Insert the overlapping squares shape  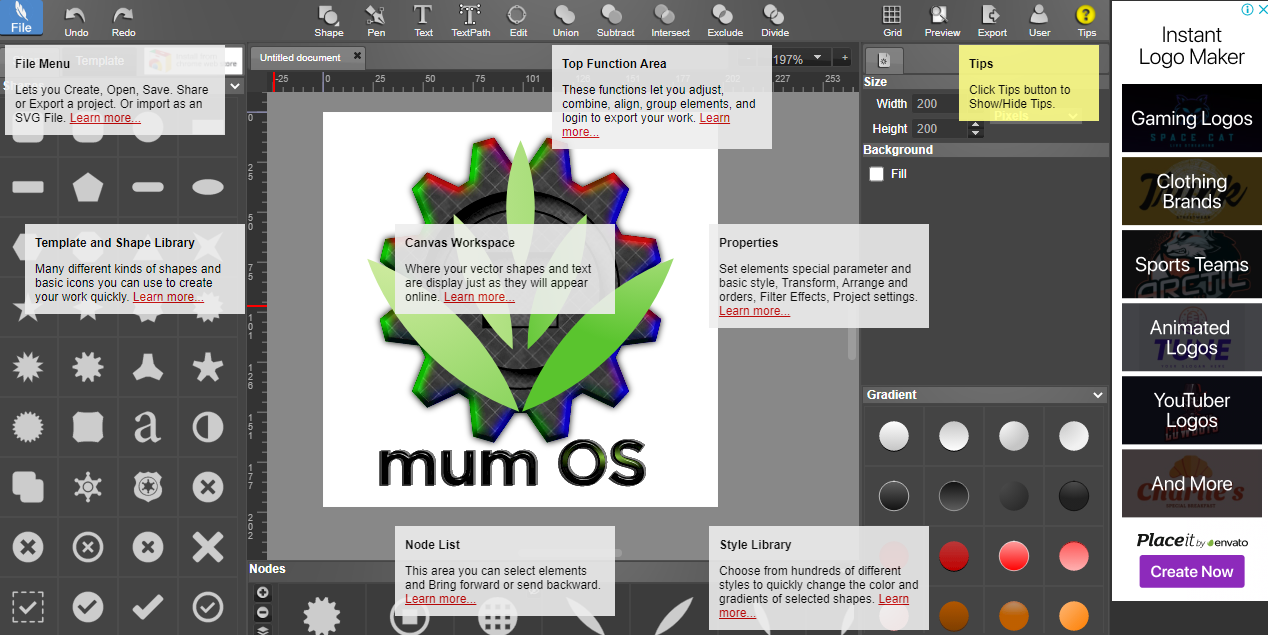tap(28, 487)
